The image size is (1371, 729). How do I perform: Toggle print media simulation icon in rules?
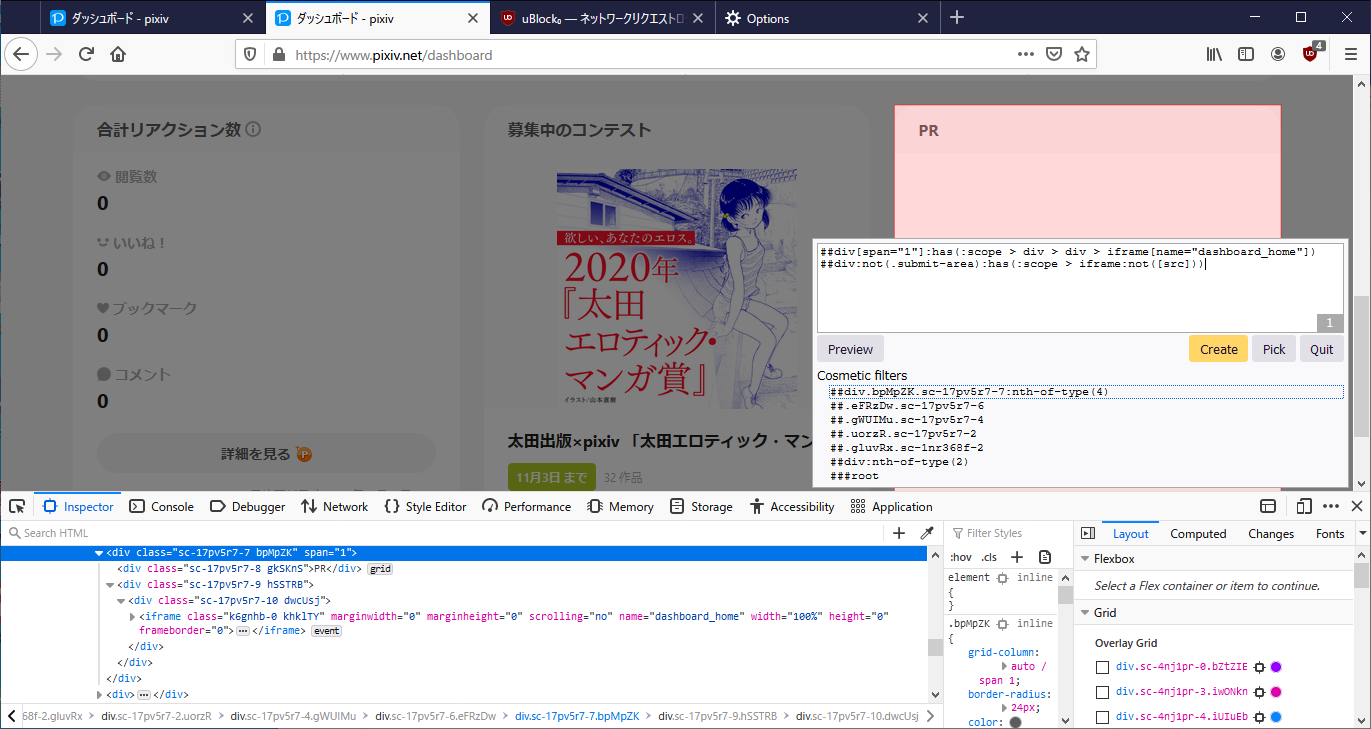(x=1045, y=557)
